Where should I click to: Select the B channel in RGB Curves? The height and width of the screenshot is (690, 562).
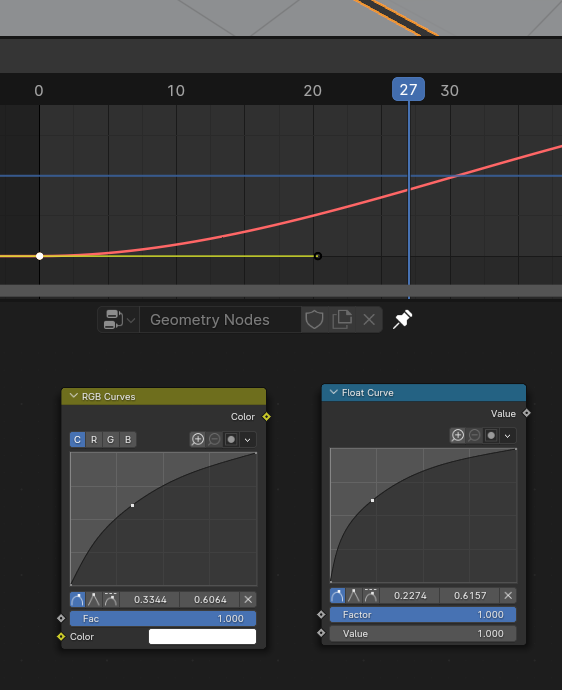tap(128, 440)
